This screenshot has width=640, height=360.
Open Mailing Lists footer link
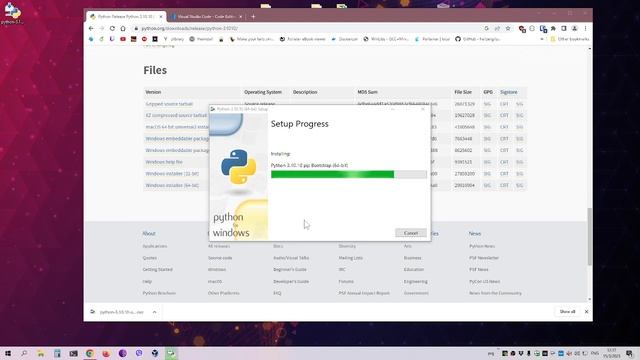pos(350,258)
